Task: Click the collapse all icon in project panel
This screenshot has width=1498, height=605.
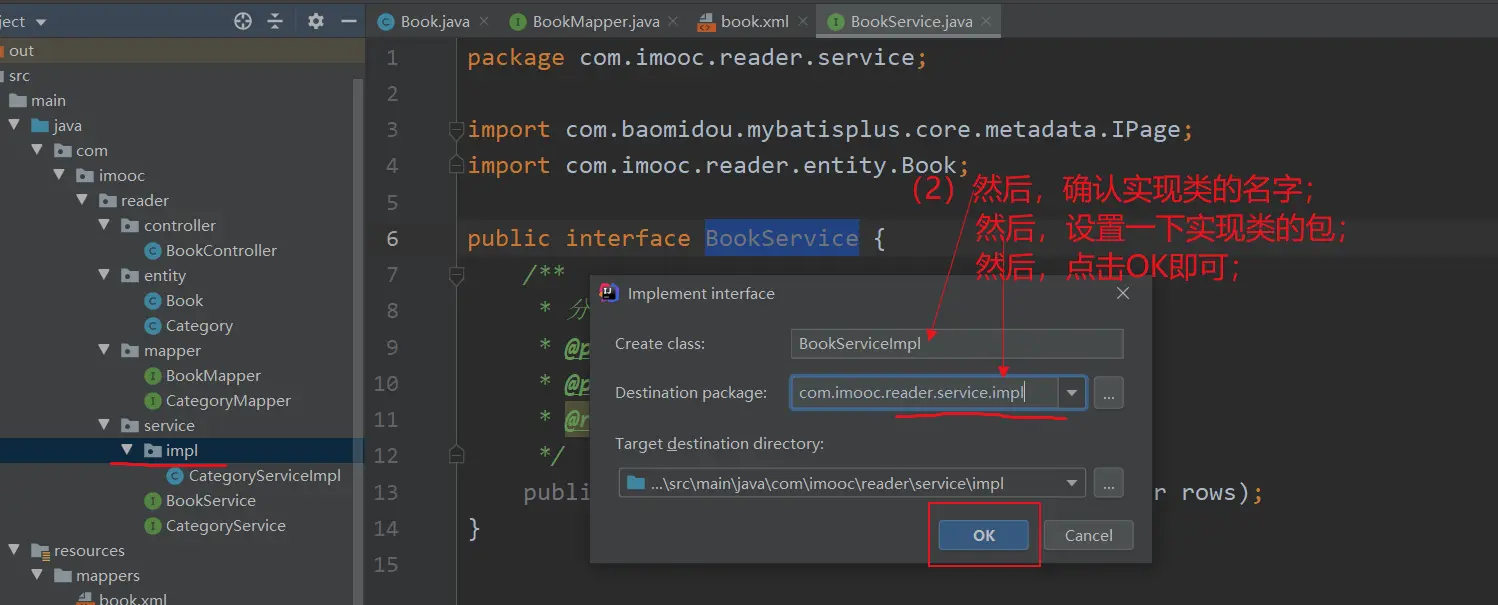Action: click(x=275, y=21)
